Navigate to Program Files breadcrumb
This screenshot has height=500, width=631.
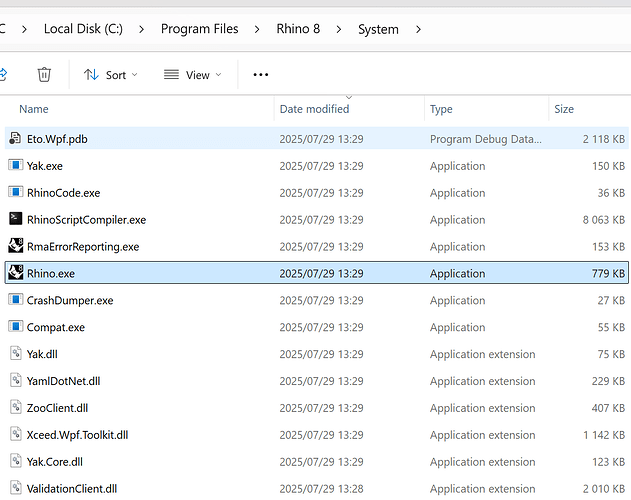[x=200, y=29]
